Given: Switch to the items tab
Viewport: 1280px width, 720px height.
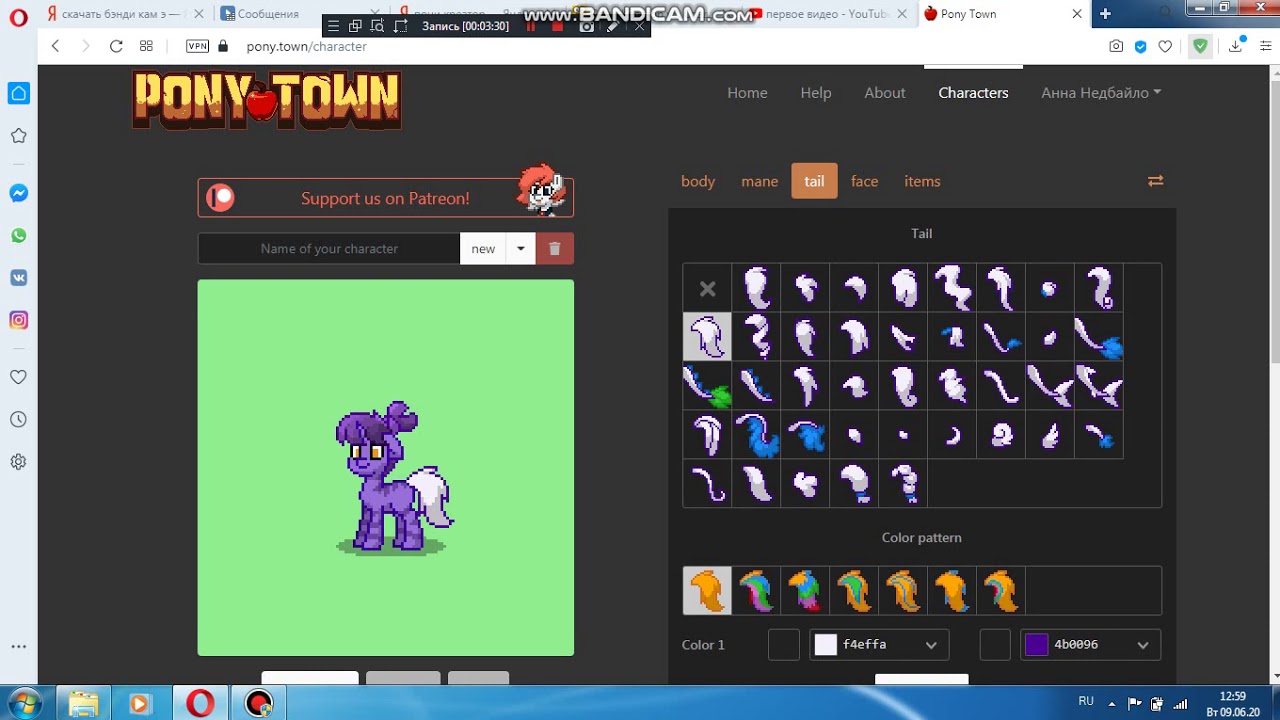Looking at the screenshot, I should pos(922,181).
